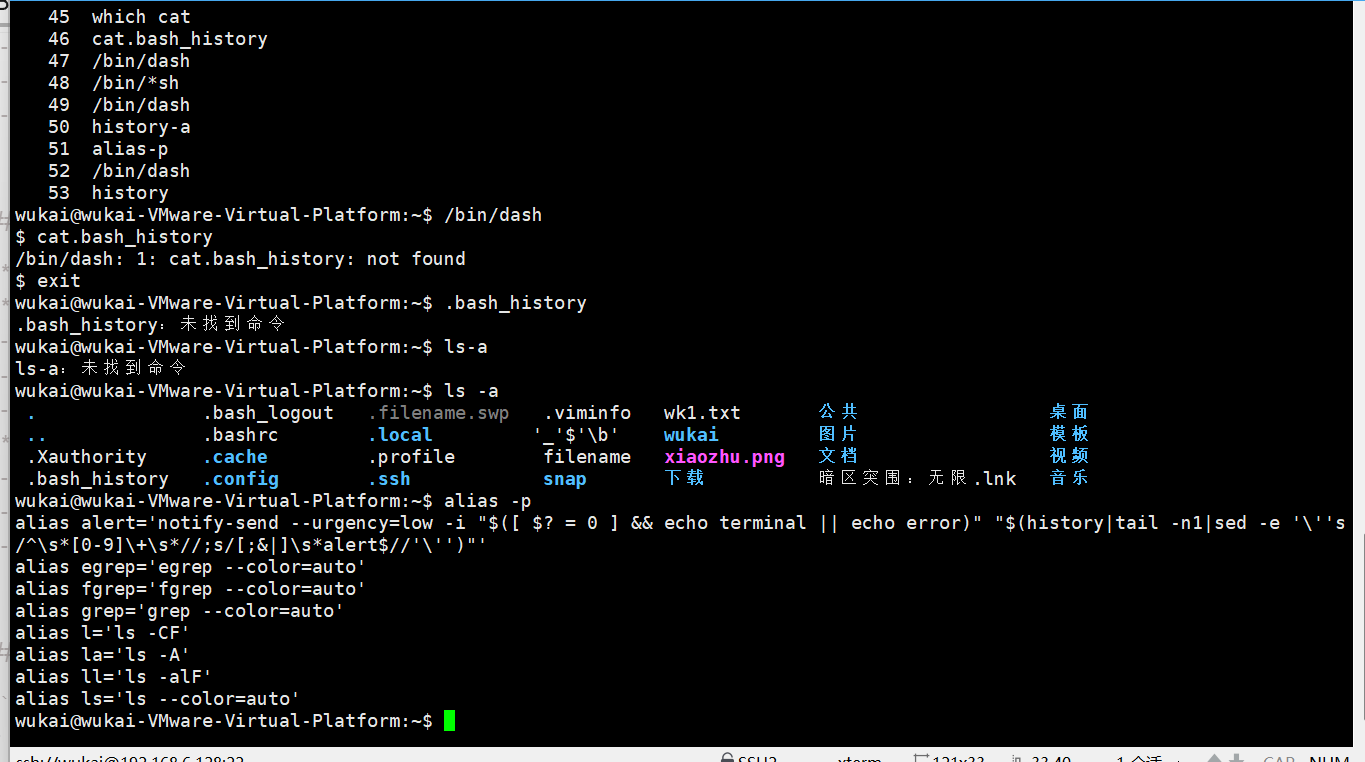Click the '.local' directory name
The height and width of the screenshot is (762, 1365).
400,435
